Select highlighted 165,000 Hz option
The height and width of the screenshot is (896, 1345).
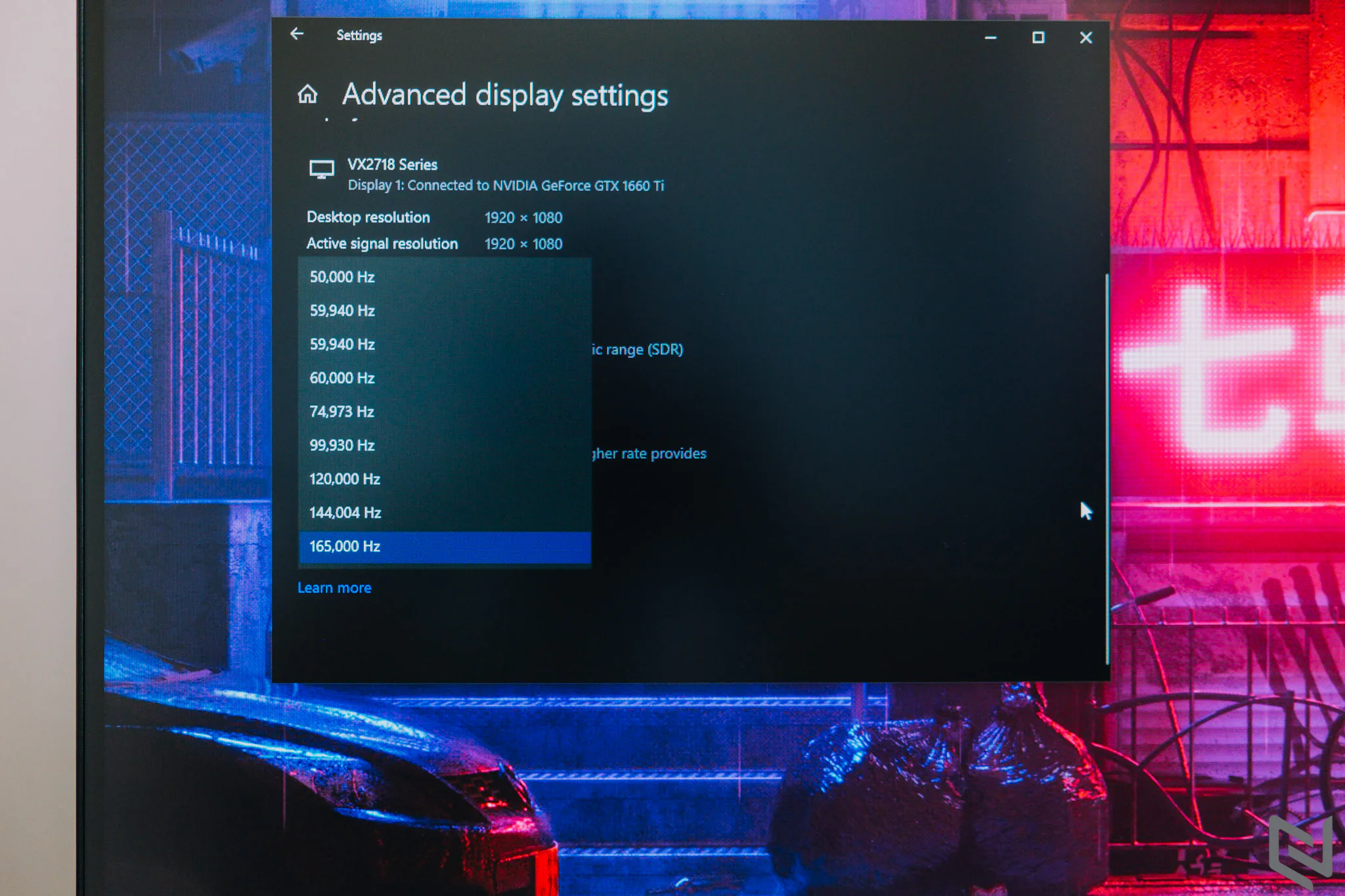tap(445, 547)
